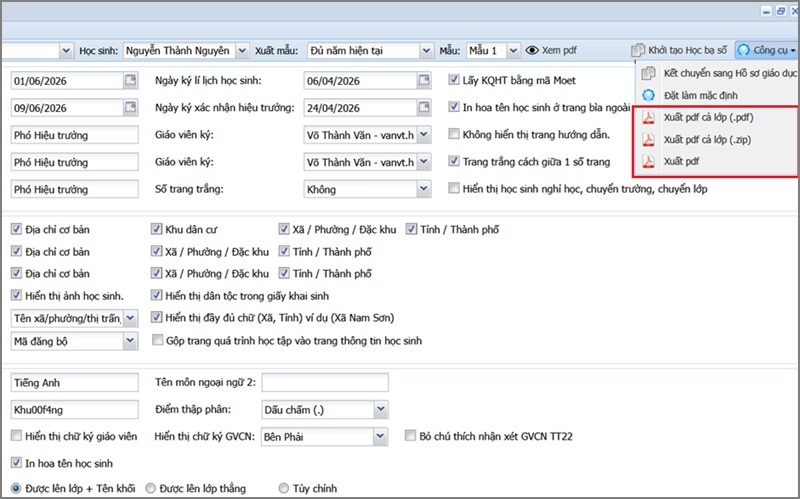
Task: Check Hiển thị chữ ký giáo viên
Action: [x=16, y=436]
